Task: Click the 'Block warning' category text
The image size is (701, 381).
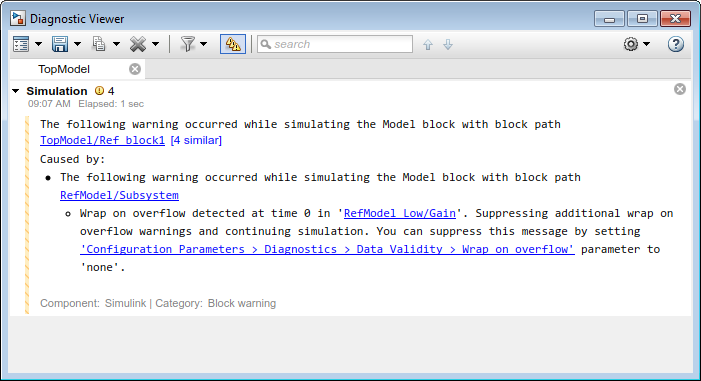Action: [x=242, y=303]
